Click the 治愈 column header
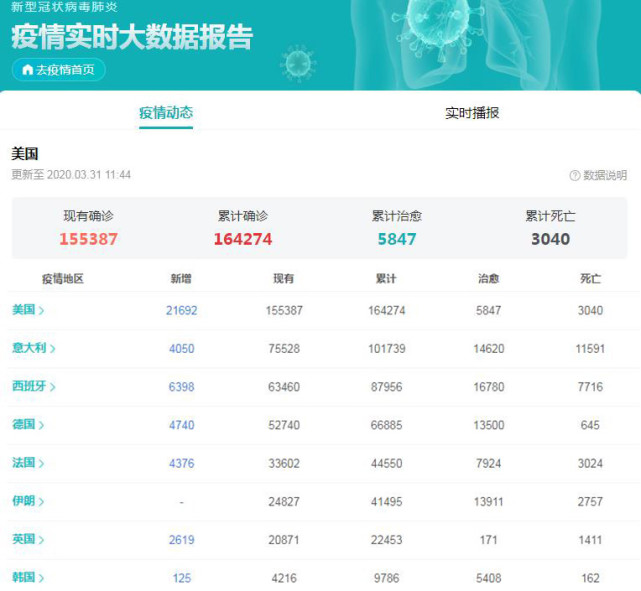Image resolution: width=641 pixels, height=591 pixels. [489, 279]
